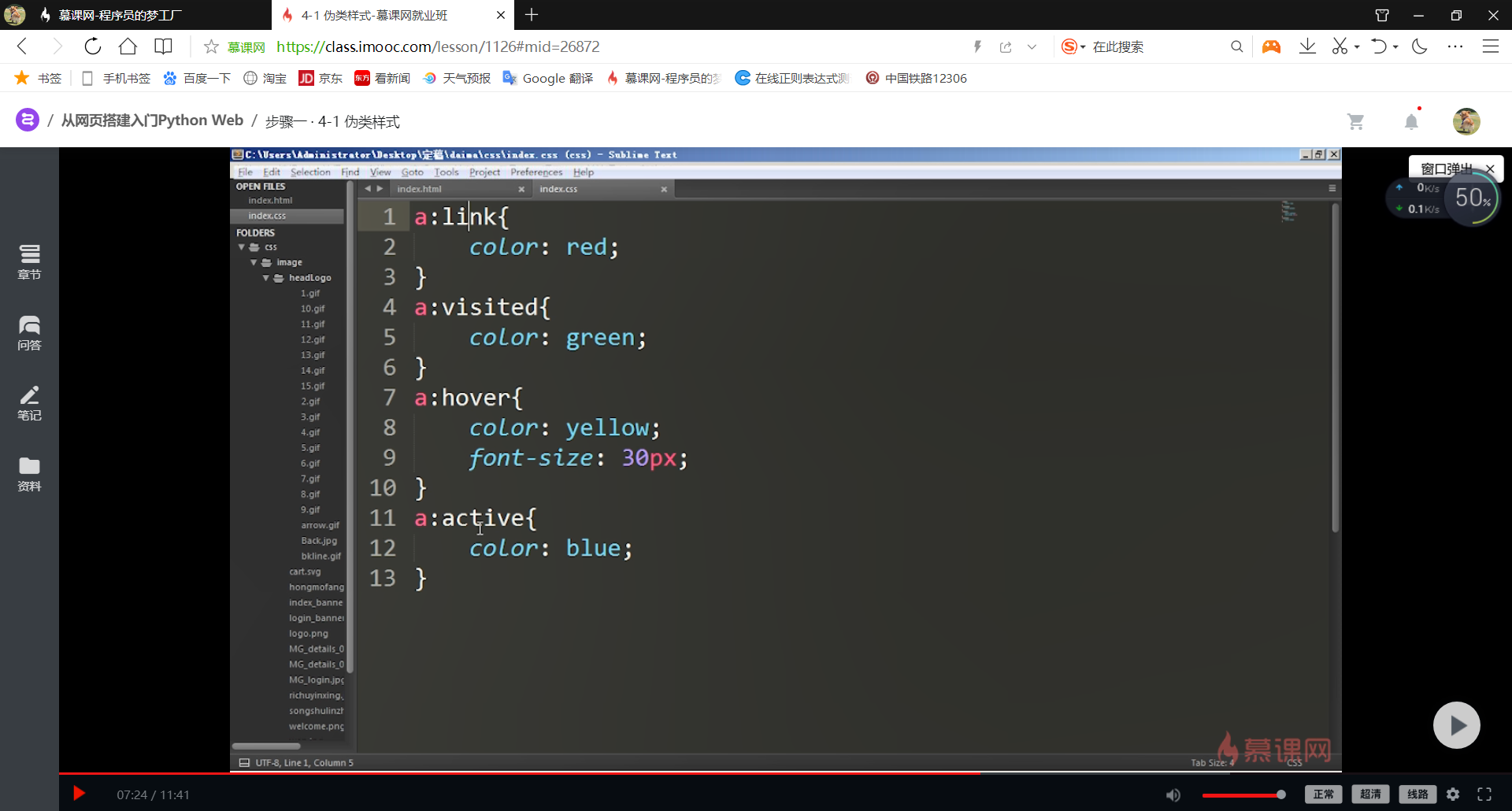Open the user avatar profile
The image size is (1512, 811).
tap(1466, 121)
